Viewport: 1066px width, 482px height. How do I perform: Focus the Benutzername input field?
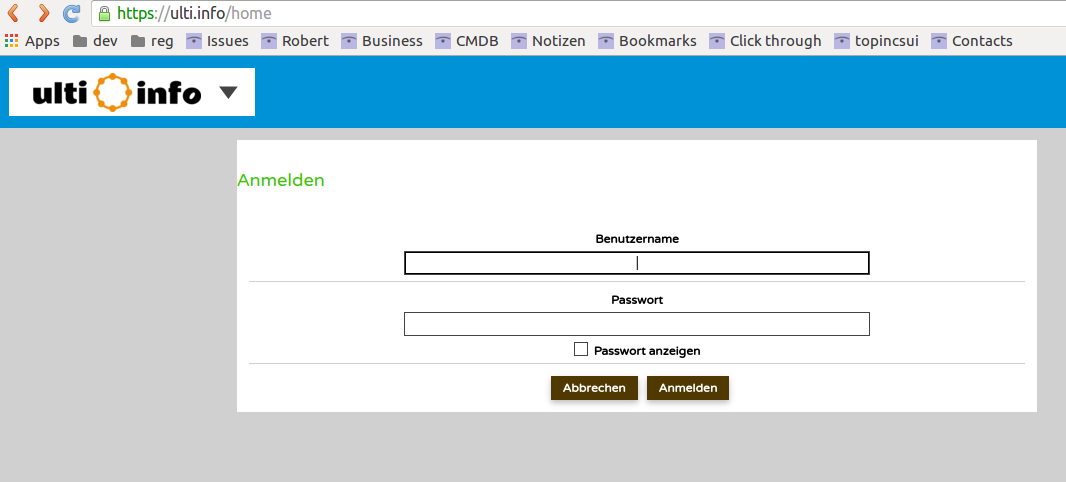tap(636, 263)
